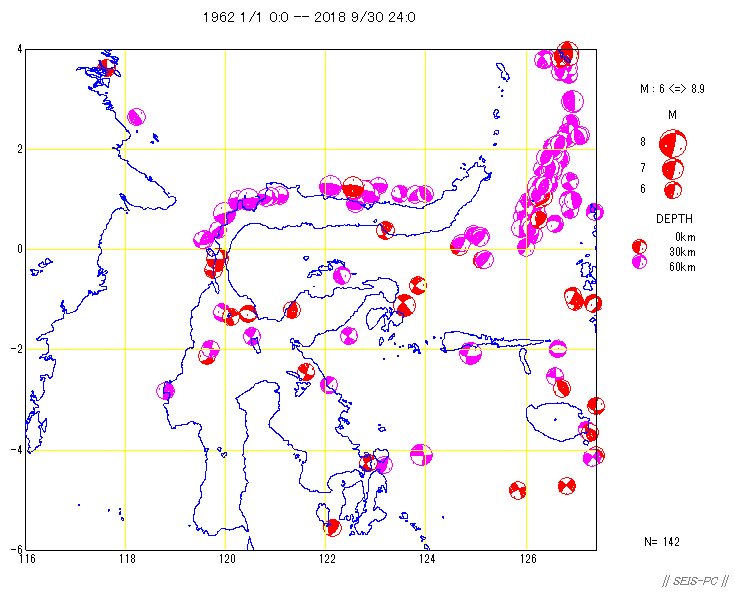This screenshot has width=751, height=593.
Task: Pick the red beachball near 121.3E 1.2S
Action: [x=292, y=310]
